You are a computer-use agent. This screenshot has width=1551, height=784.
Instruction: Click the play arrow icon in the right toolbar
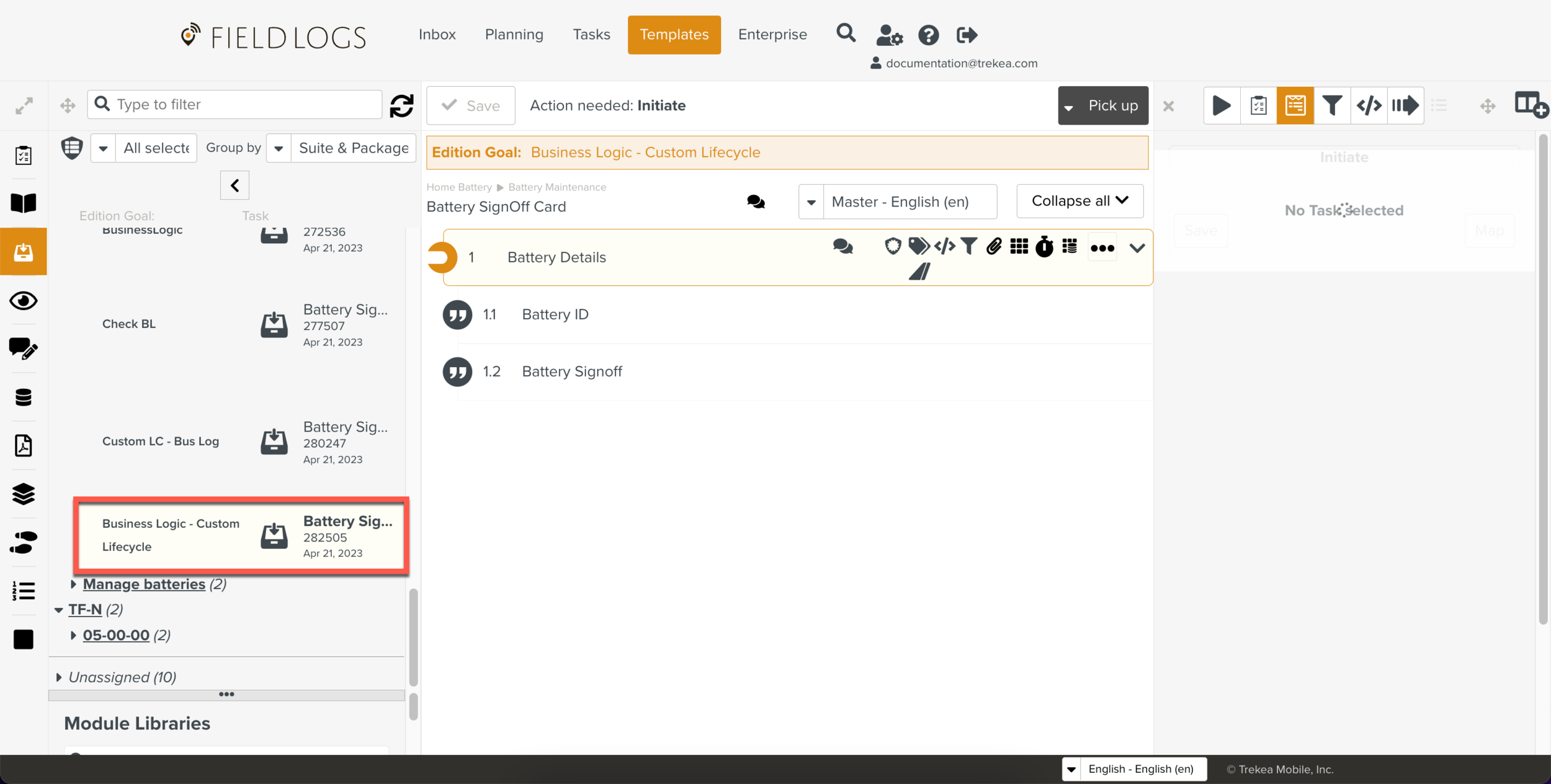point(1221,105)
